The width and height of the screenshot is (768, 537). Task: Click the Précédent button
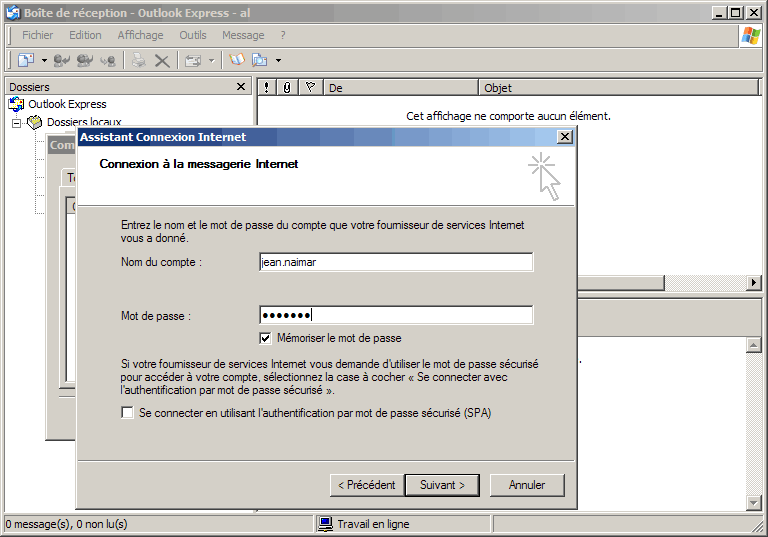click(366, 485)
